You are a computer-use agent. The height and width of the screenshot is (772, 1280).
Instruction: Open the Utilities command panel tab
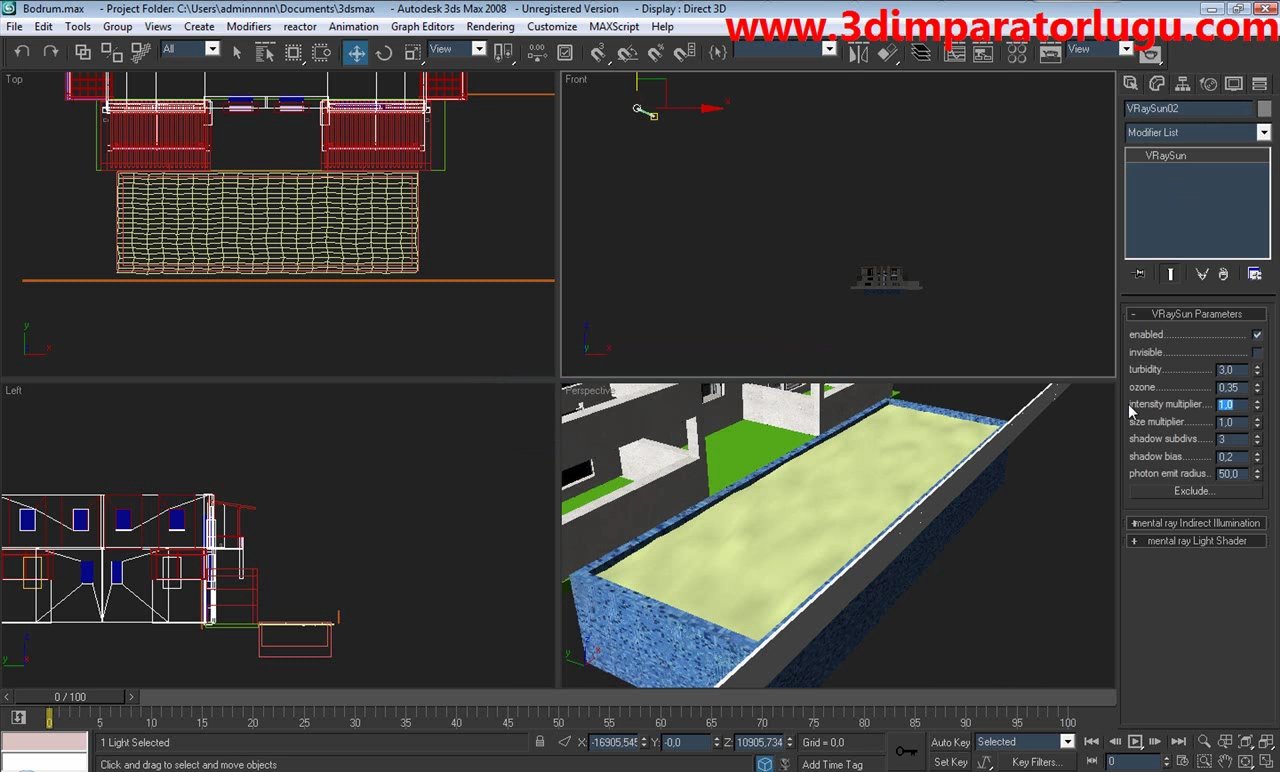[1259, 84]
